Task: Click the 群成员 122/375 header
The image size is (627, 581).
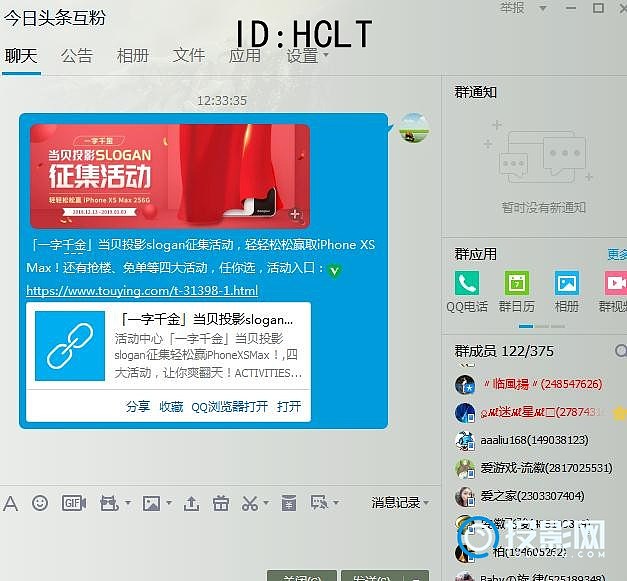Action: coord(504,351)
